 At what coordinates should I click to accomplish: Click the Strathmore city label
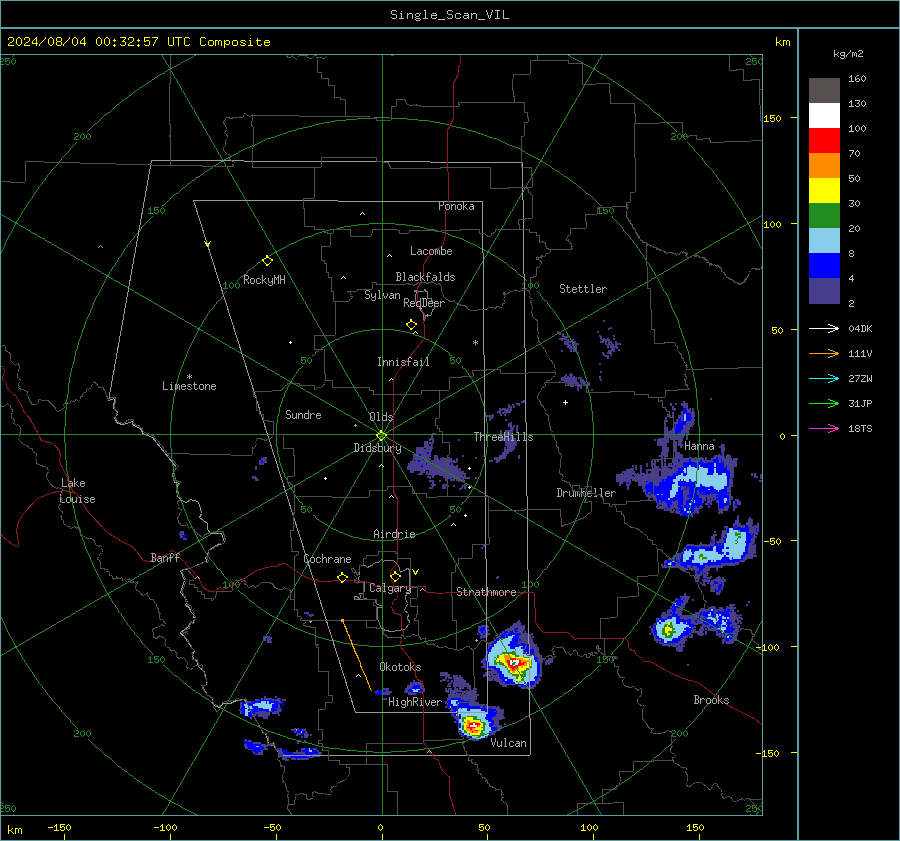coord(486,592)
